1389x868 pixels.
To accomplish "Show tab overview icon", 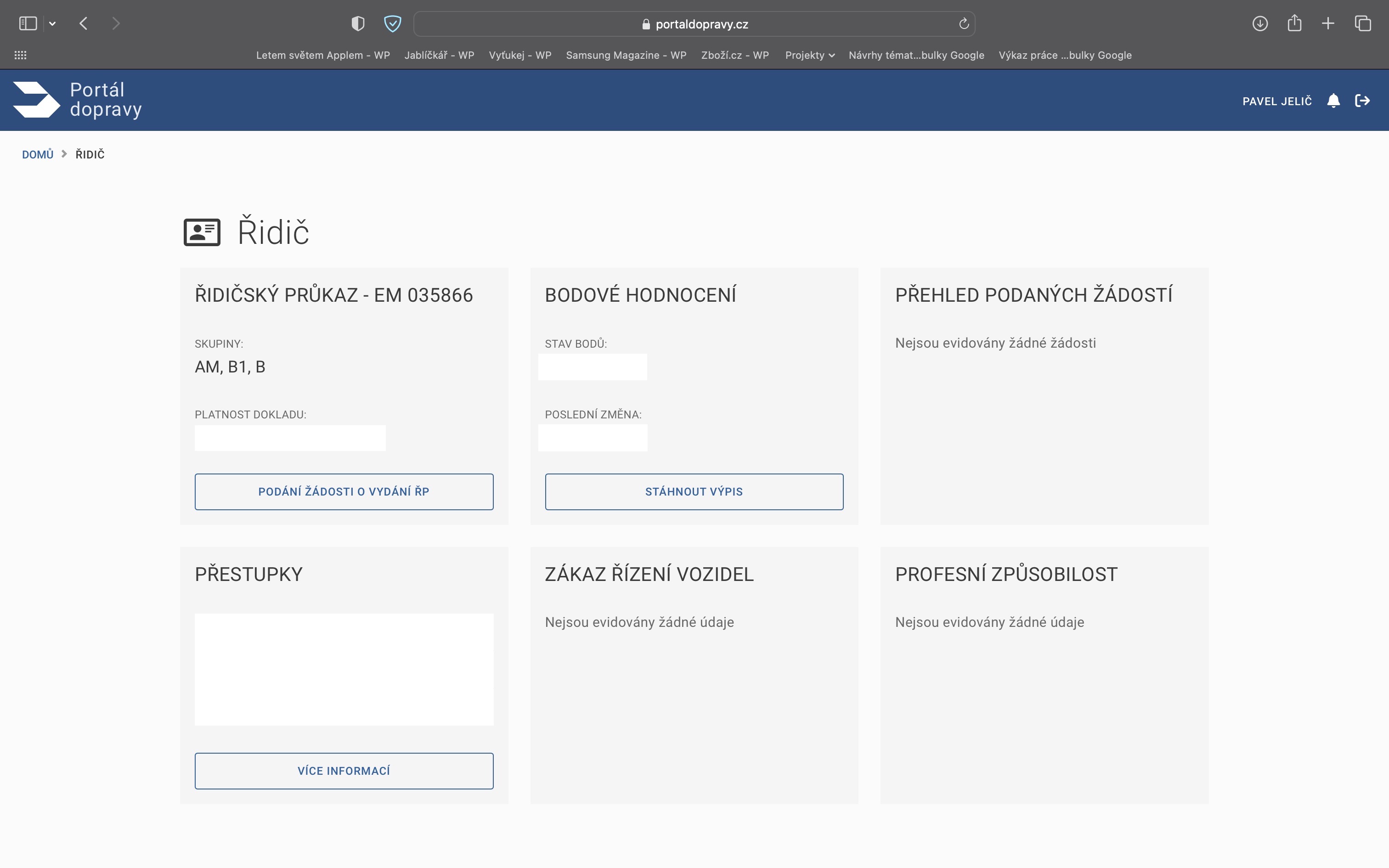I will 1363,23.
